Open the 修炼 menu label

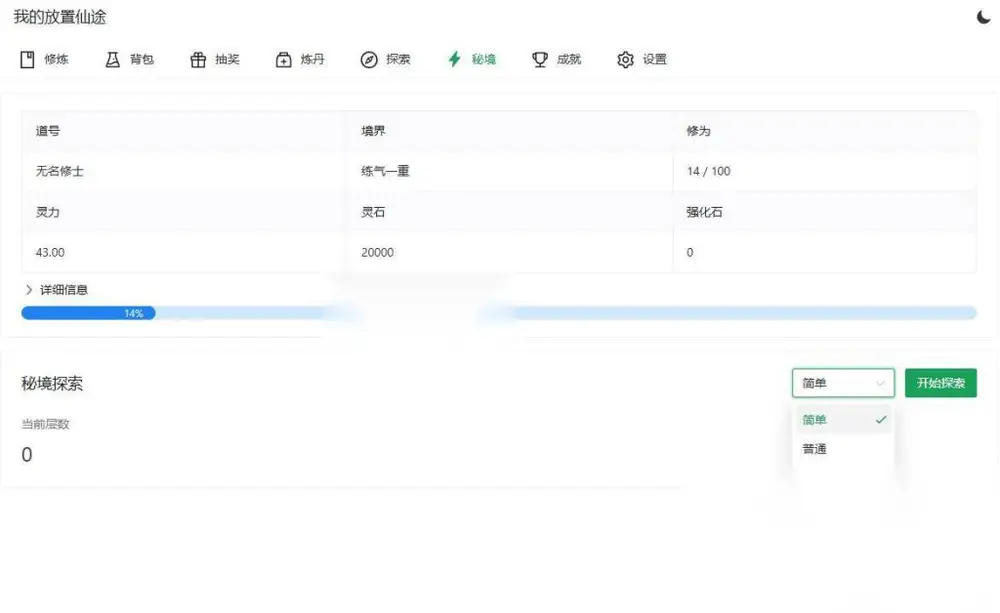pyautogui.click(x=56, y=59)
